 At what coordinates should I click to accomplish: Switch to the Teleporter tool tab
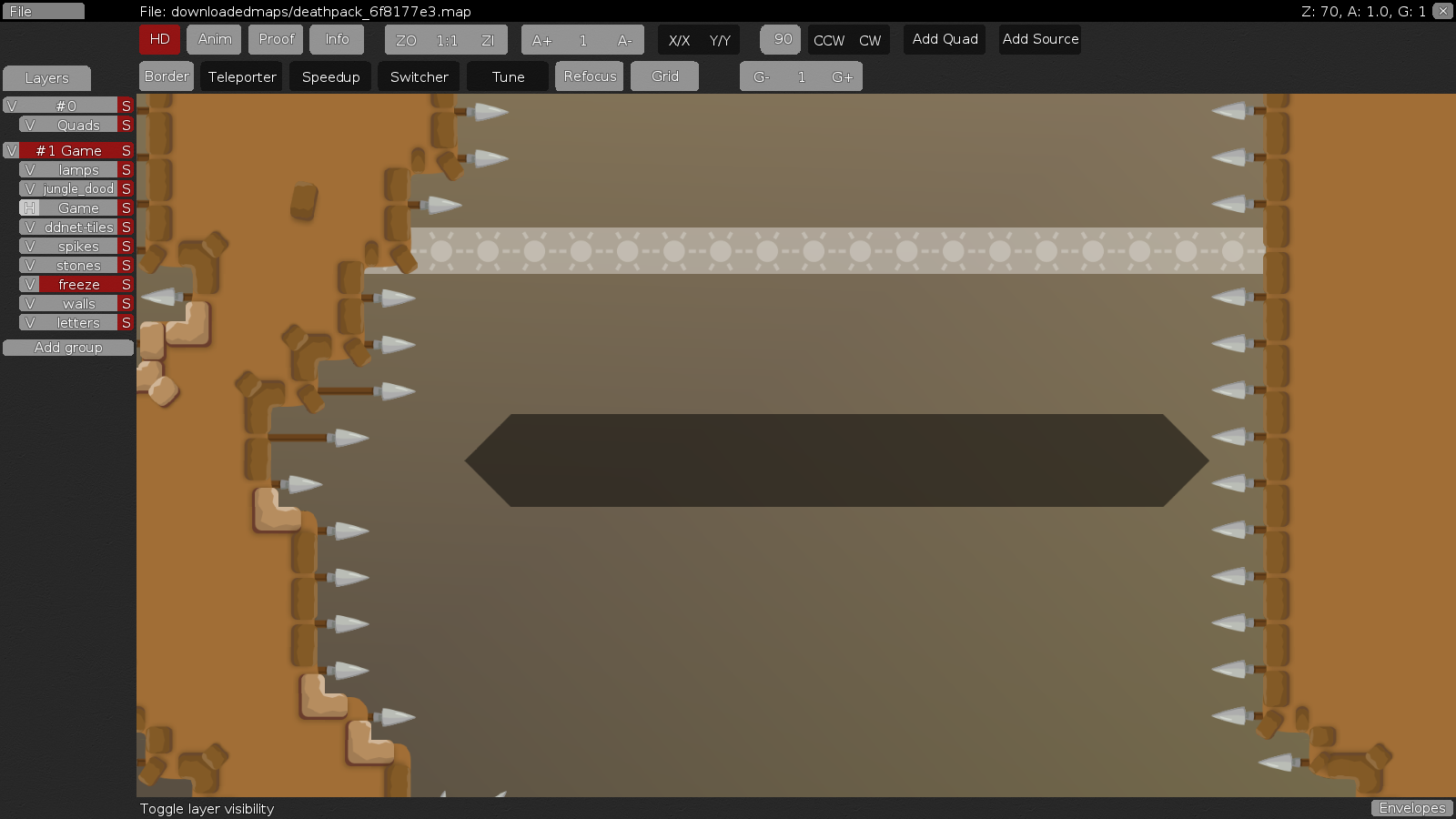(241, 76)
